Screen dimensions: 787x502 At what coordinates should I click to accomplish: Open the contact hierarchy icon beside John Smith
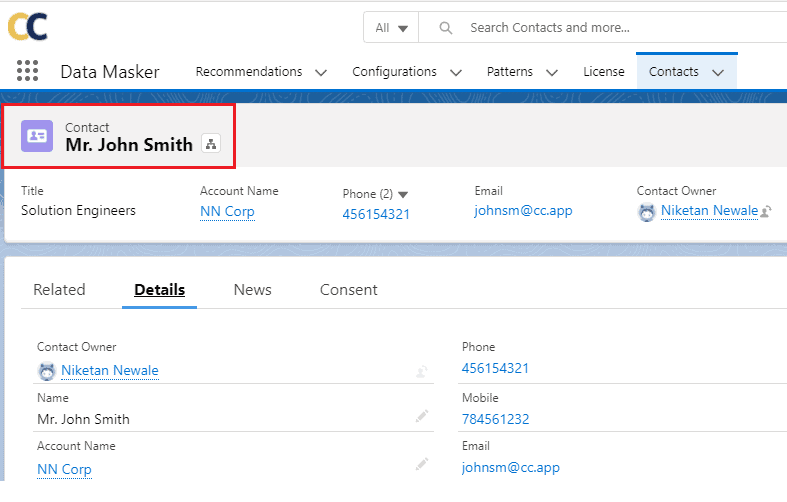pyautogui.click(x=211, y=144)
